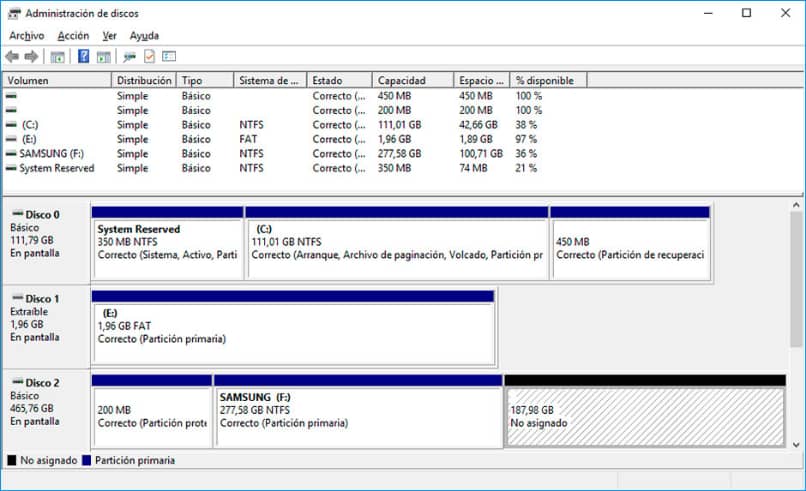806x491 pixels.
Task: Click the 100,71 GB free space cell
Action: point(481,153)
